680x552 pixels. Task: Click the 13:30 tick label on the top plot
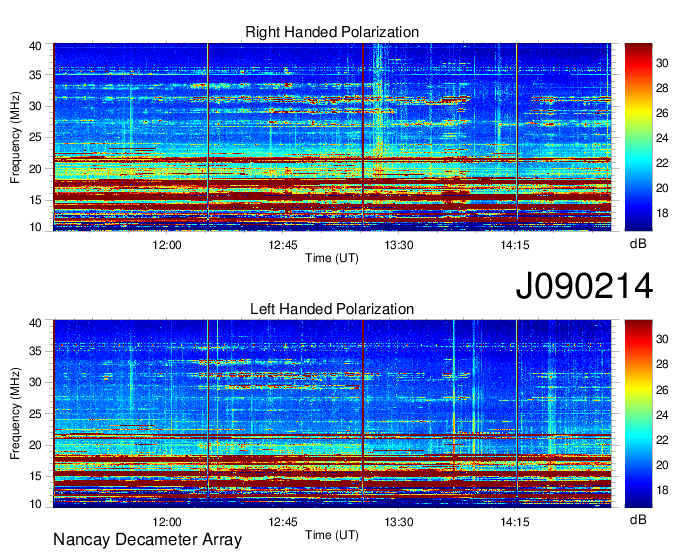coord(399,245)
